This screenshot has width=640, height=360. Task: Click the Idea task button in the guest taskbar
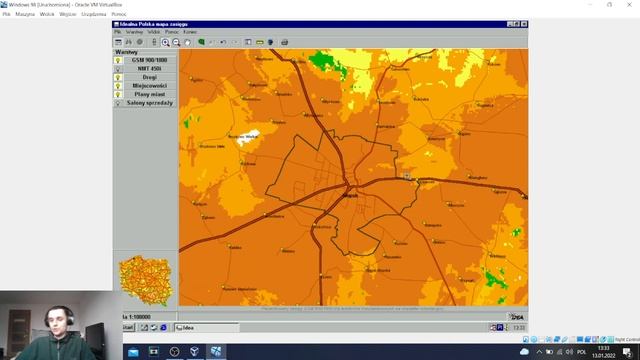click(x=207, y=327)
